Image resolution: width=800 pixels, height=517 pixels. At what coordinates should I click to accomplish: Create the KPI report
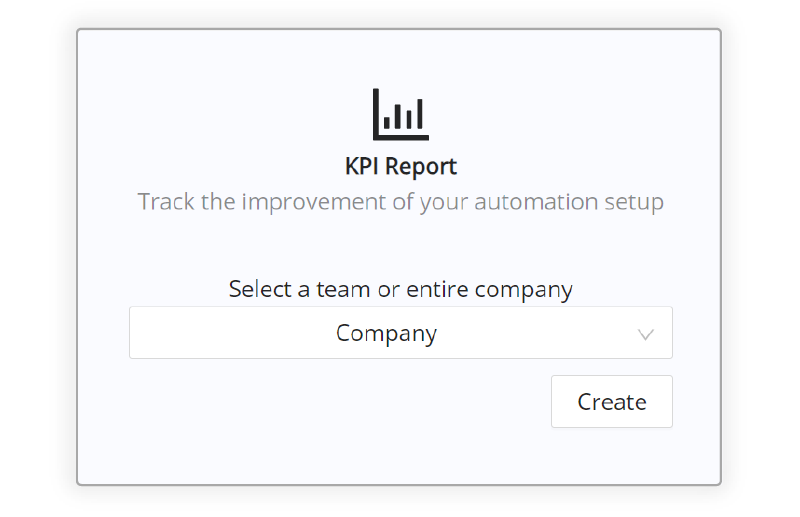612,402
